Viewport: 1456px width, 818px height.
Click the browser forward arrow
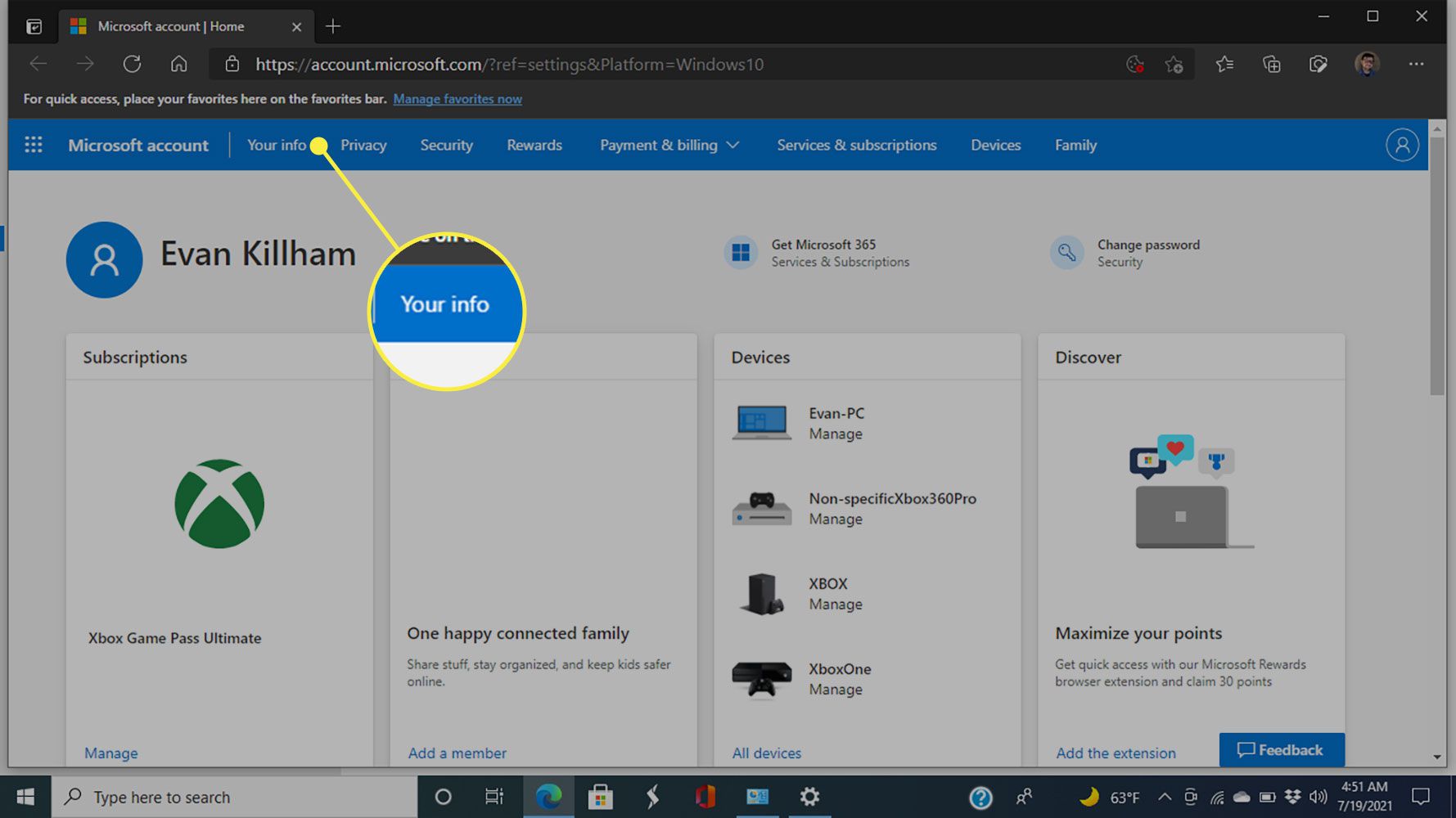pyautogui.click(x=85, y=64)
